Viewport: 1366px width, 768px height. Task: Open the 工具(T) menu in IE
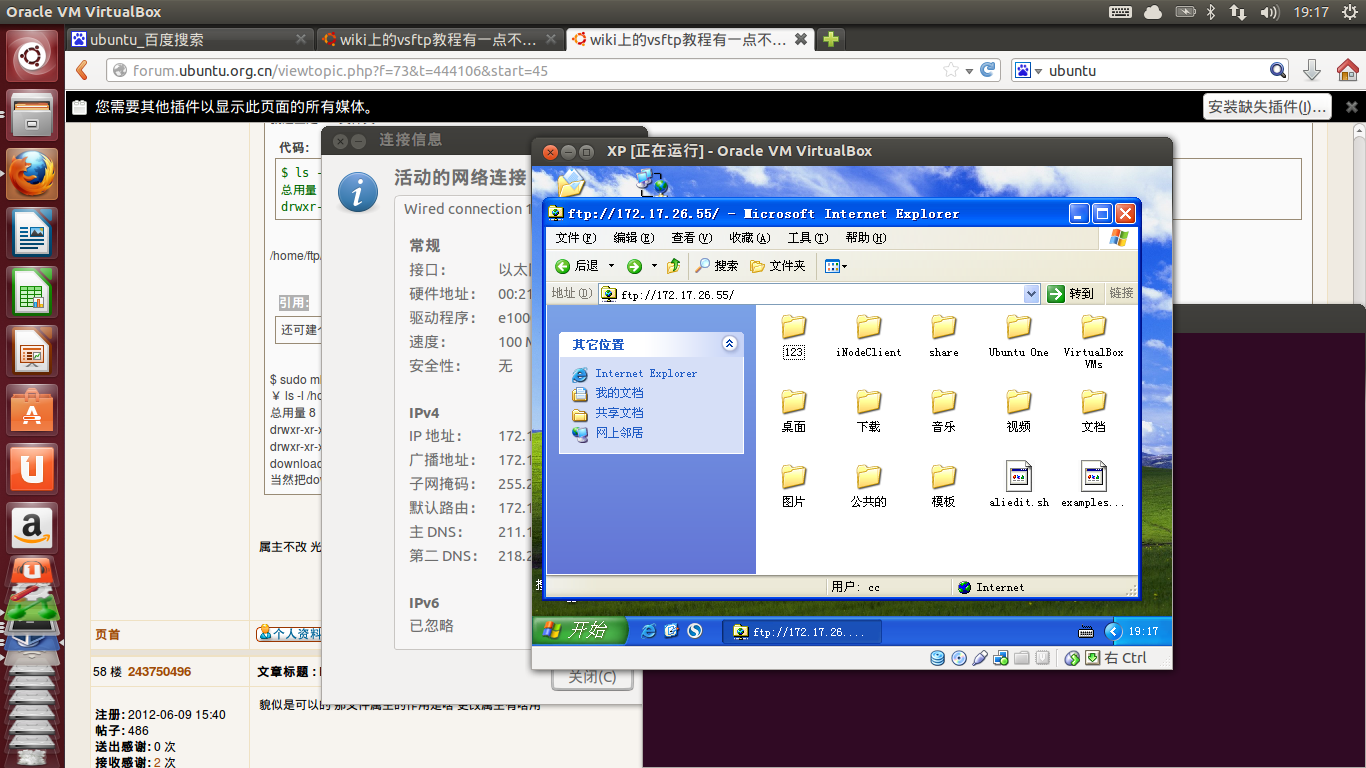coord(808,238)
